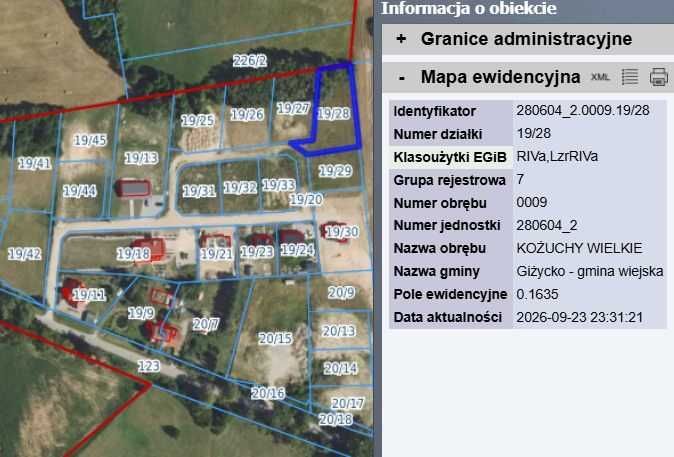The height and width of the screenshot is (457, 674).
Task: Click parcel label 20/14
Action: 340,368
